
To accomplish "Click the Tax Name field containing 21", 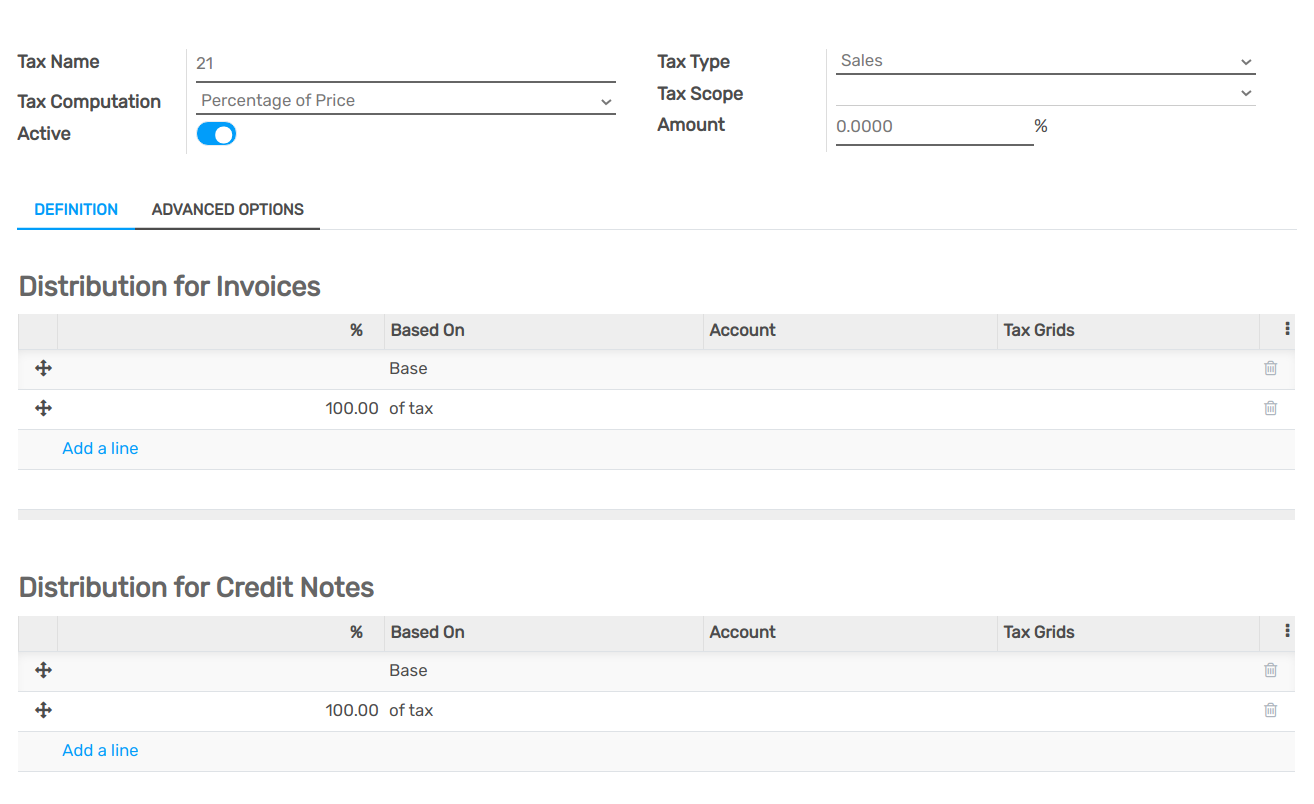I will [405, 62].
